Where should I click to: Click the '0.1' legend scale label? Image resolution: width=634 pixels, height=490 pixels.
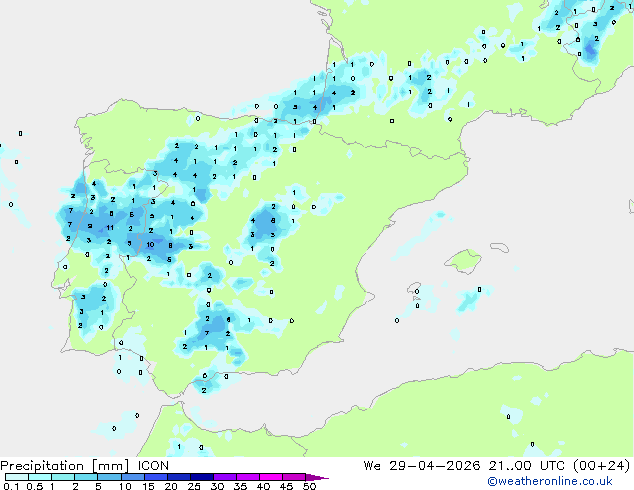(x=11, y=486)
